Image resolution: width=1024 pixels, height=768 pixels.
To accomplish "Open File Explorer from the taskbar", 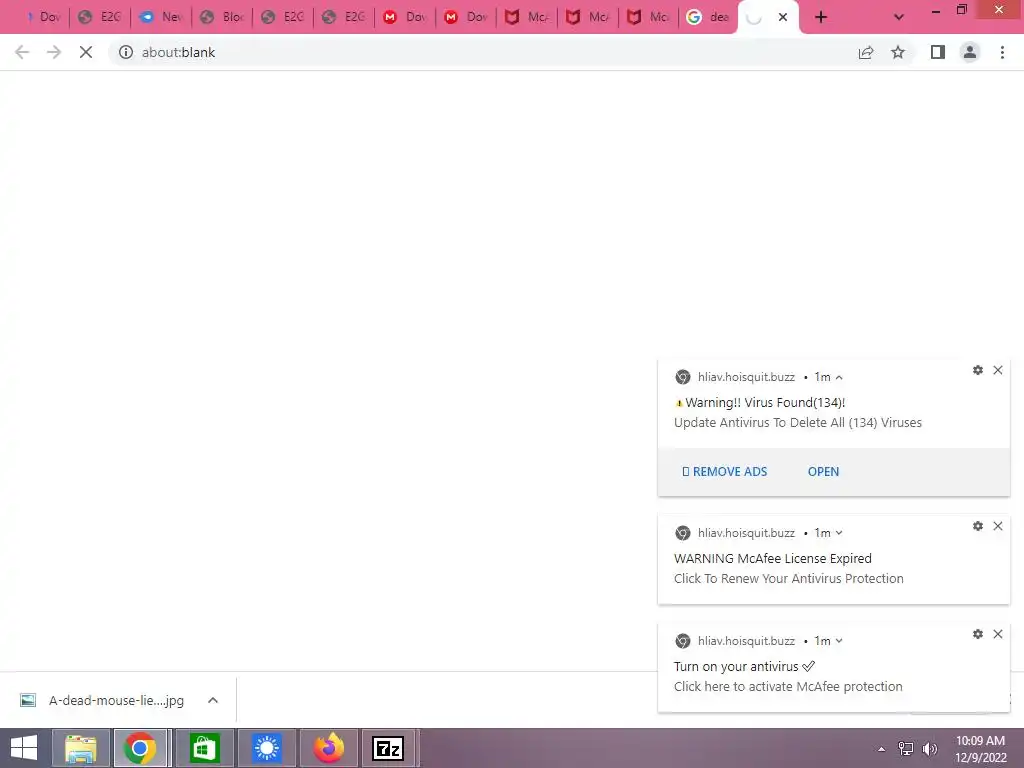I will click(80, 748).
